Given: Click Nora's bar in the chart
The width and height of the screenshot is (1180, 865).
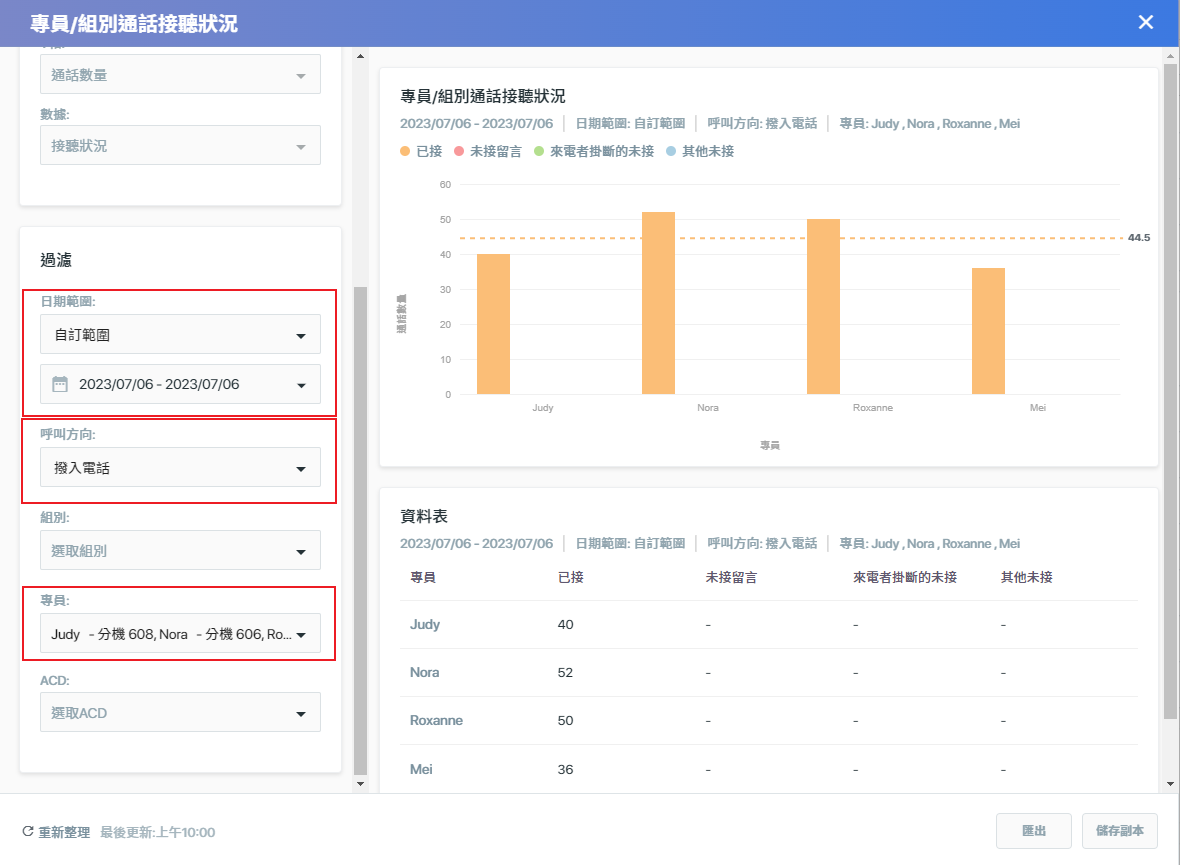Looking at the screenshot, I should pos(658,303).
